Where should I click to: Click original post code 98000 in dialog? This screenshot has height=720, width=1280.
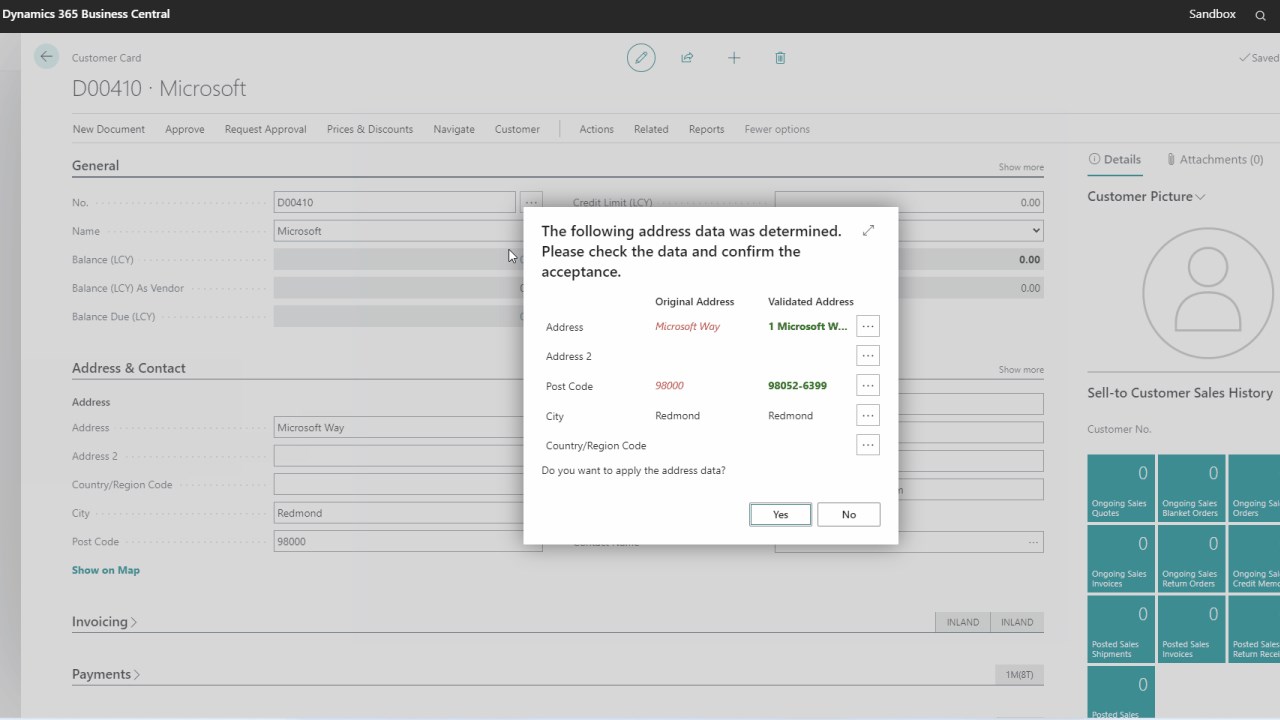tap(669, 385)
